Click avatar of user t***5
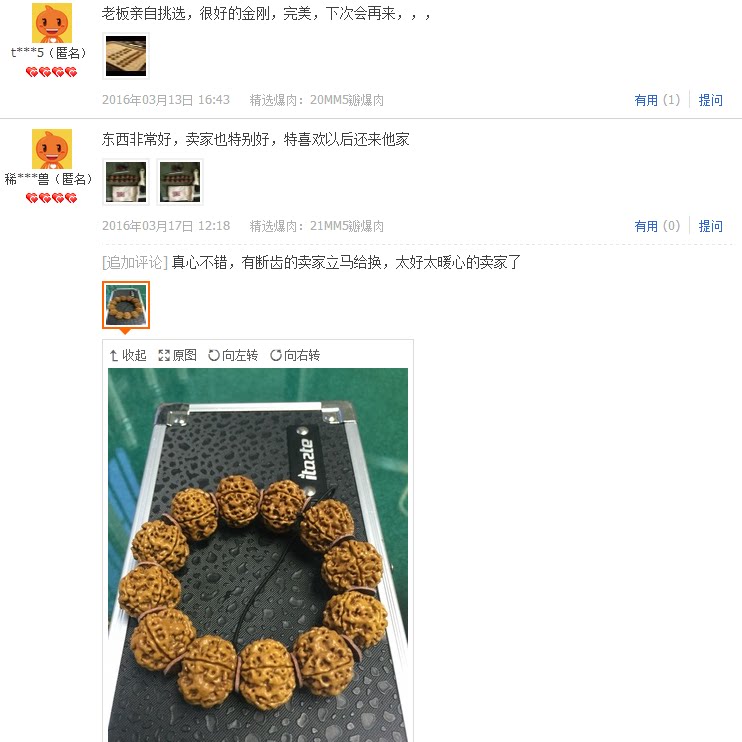The height and width of the screenshot is (742, 742). [x=52, y=23]
